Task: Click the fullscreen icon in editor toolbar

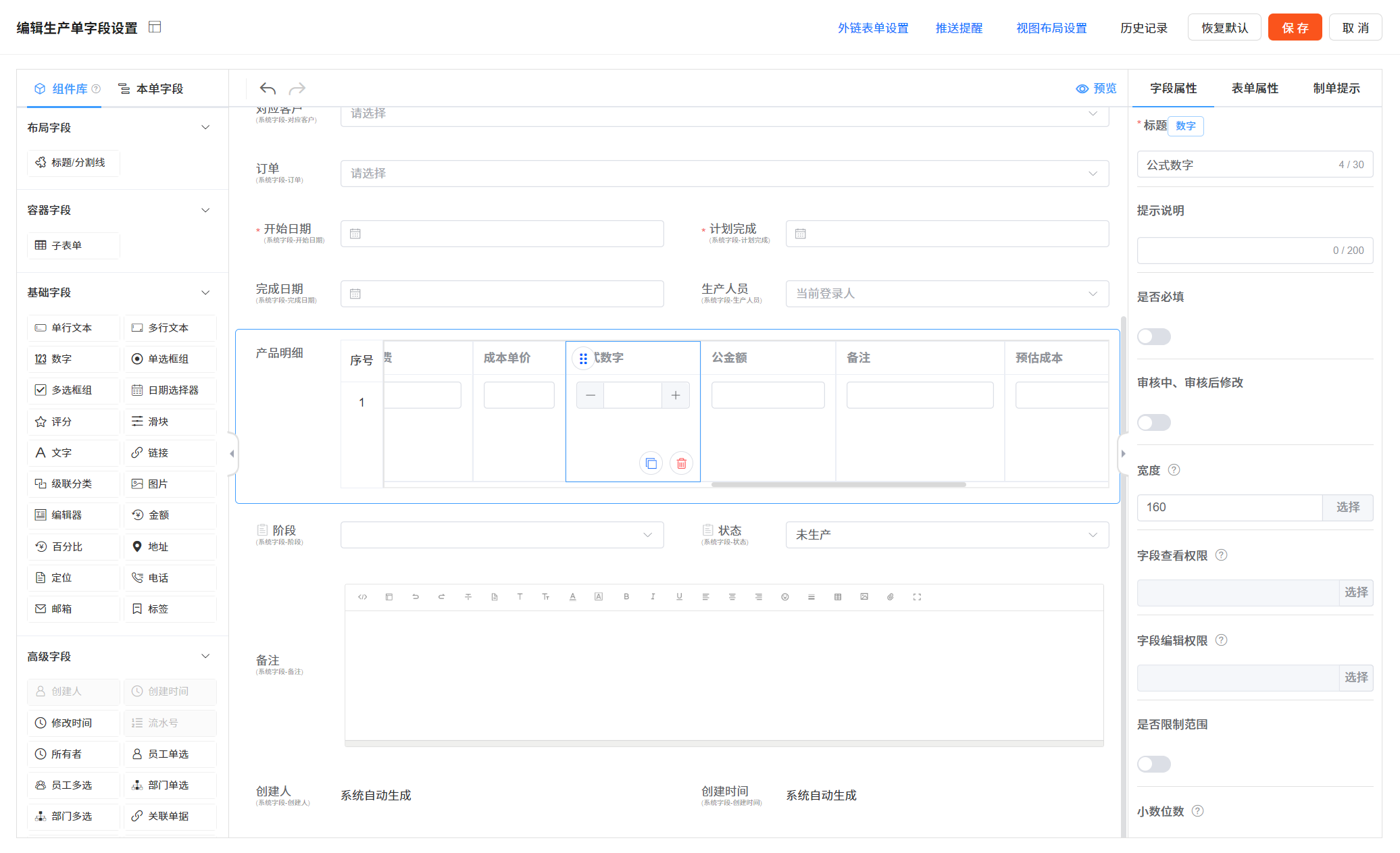Action: pyautogui.click(x=917, y=597)
